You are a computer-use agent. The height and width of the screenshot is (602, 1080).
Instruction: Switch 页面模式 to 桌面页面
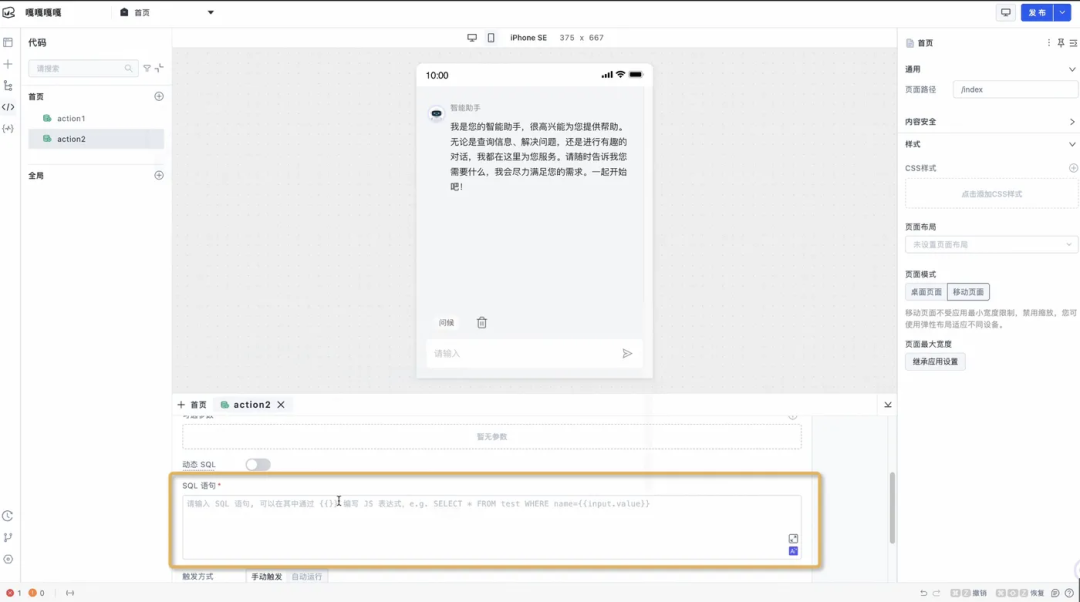[x=926, y=292]
